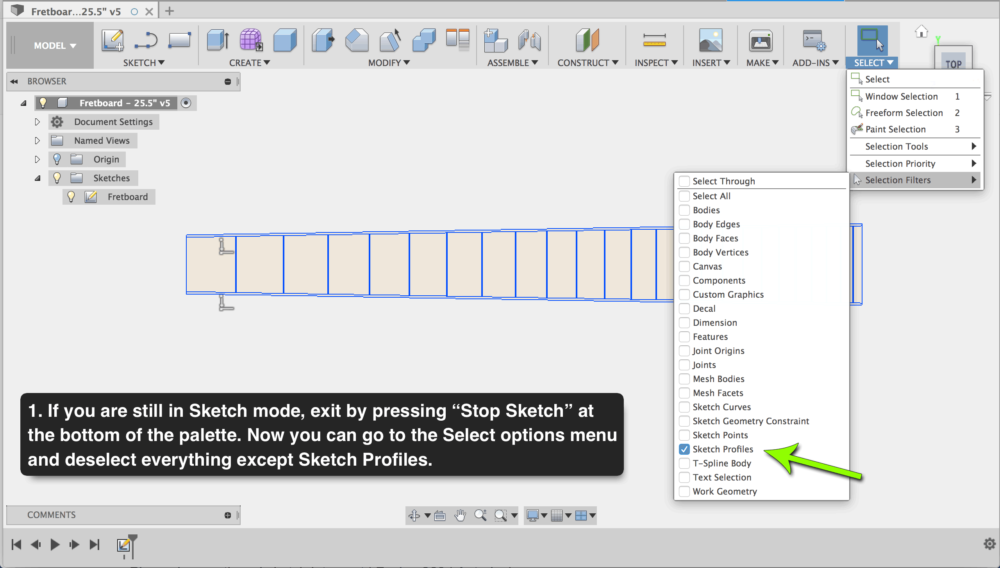This screenshot has width=1000, height=568.
Task: Collapse the Sketches folder in browser
Action: pos(38,178)
